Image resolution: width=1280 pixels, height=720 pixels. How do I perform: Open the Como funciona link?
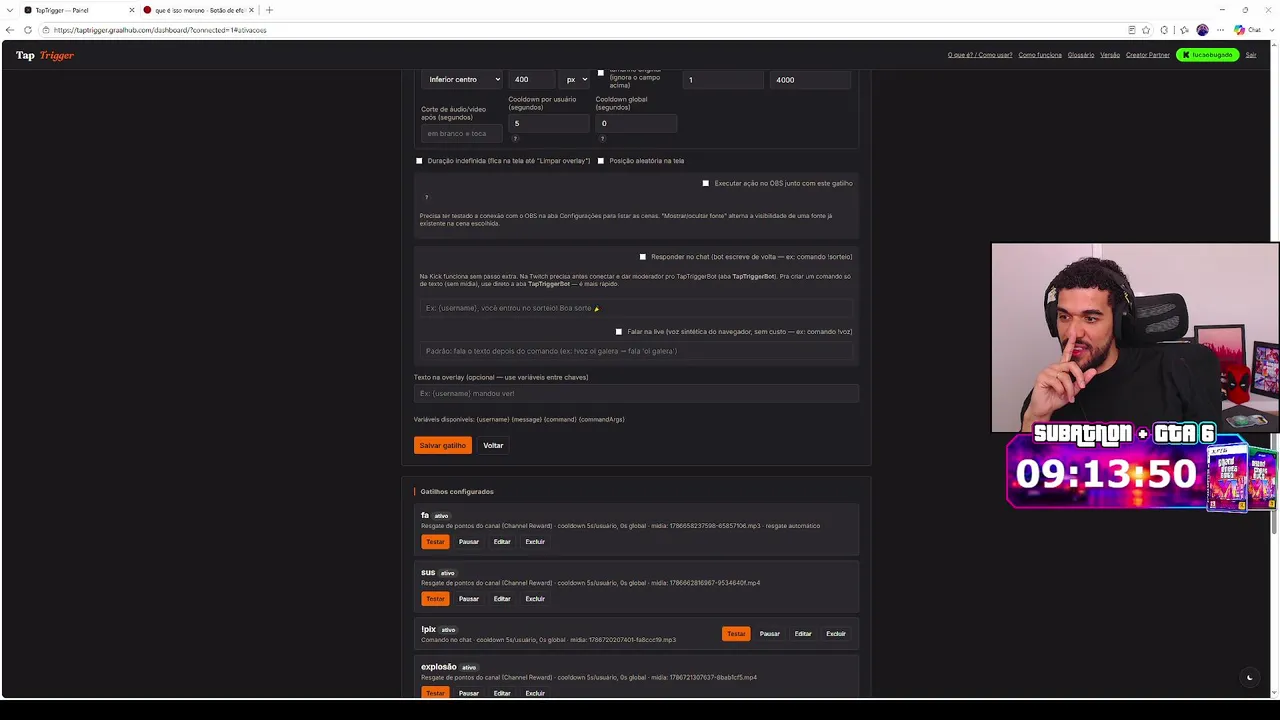click(x=1040, y=55)
